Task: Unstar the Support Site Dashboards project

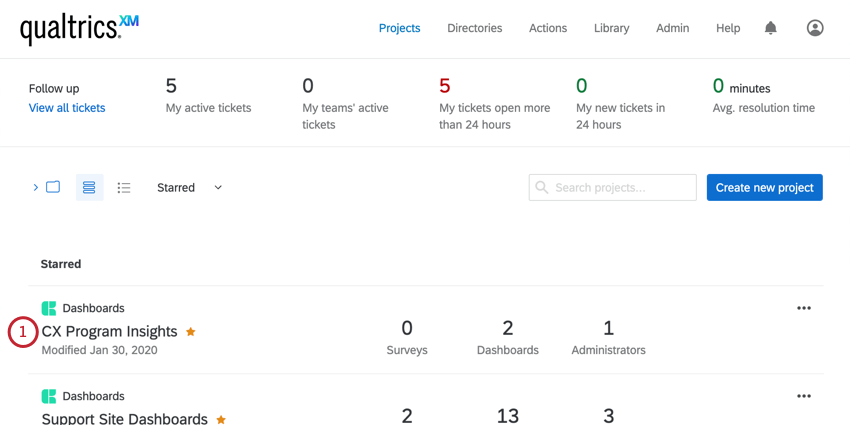Action: click(x=221, y=419)
